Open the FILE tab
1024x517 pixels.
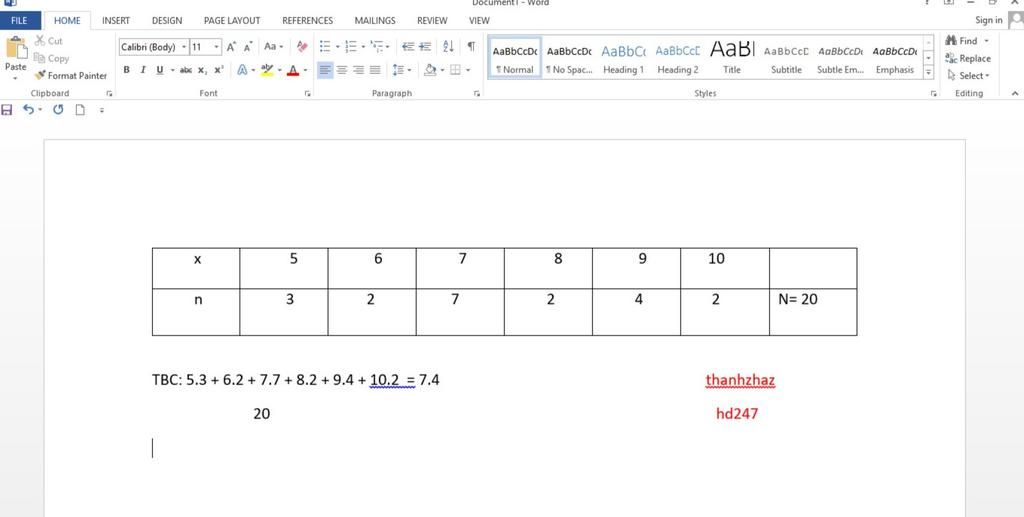pos(20,21)
